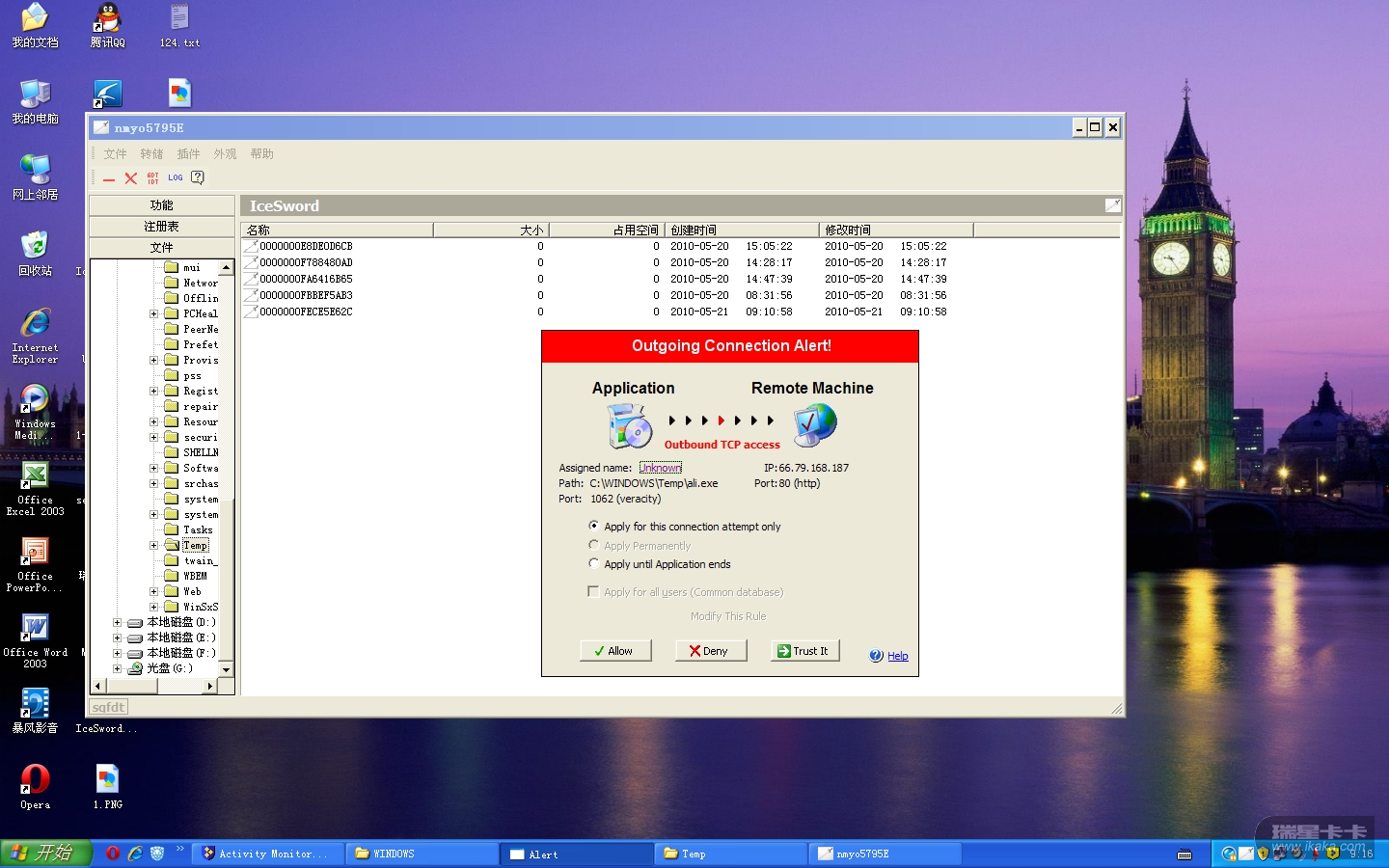
Task: Open the 帮助 menu
Action: (x=261, y=153)
